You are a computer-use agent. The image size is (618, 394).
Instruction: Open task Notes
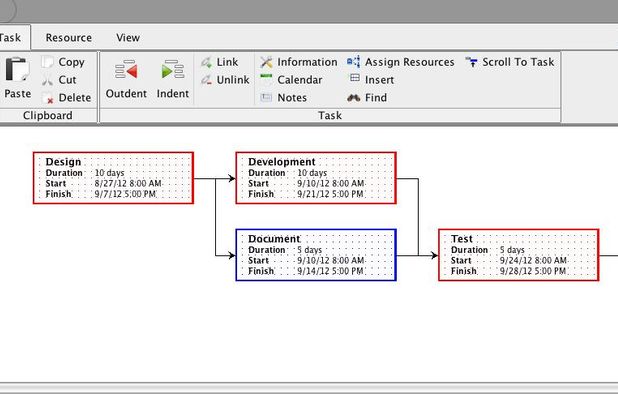click(283, 98)
